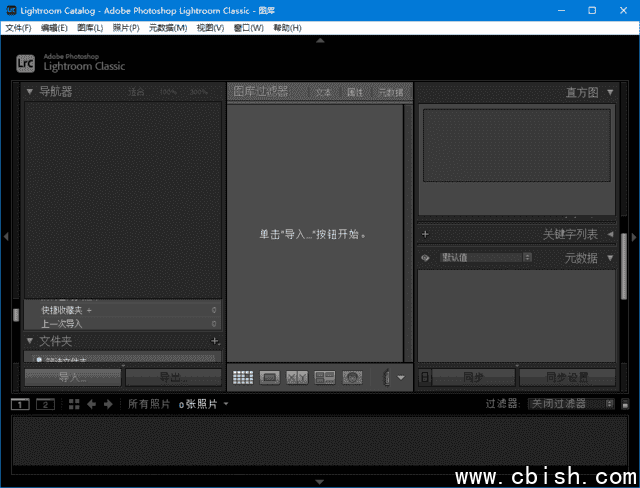Open toolbar content dropdown arrow
The height and width of the screenshot is (488, 640).
401,377
